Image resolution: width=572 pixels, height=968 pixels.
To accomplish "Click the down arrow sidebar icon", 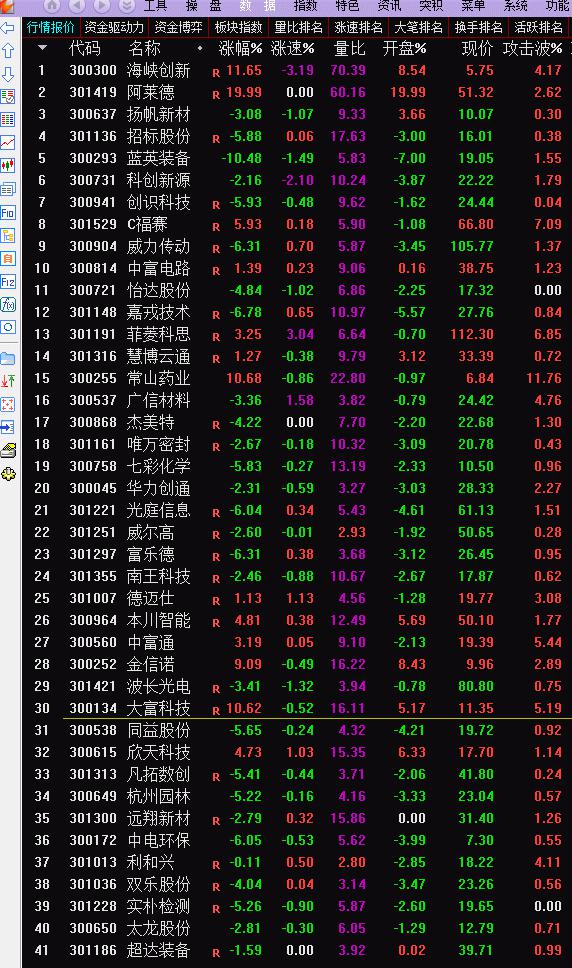I will point(8,74).
